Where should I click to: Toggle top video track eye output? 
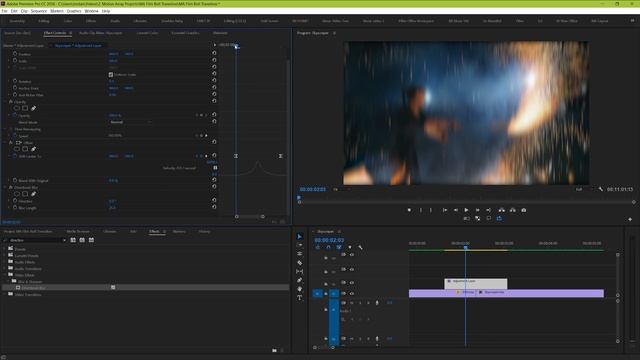click(x=352, y=255)
